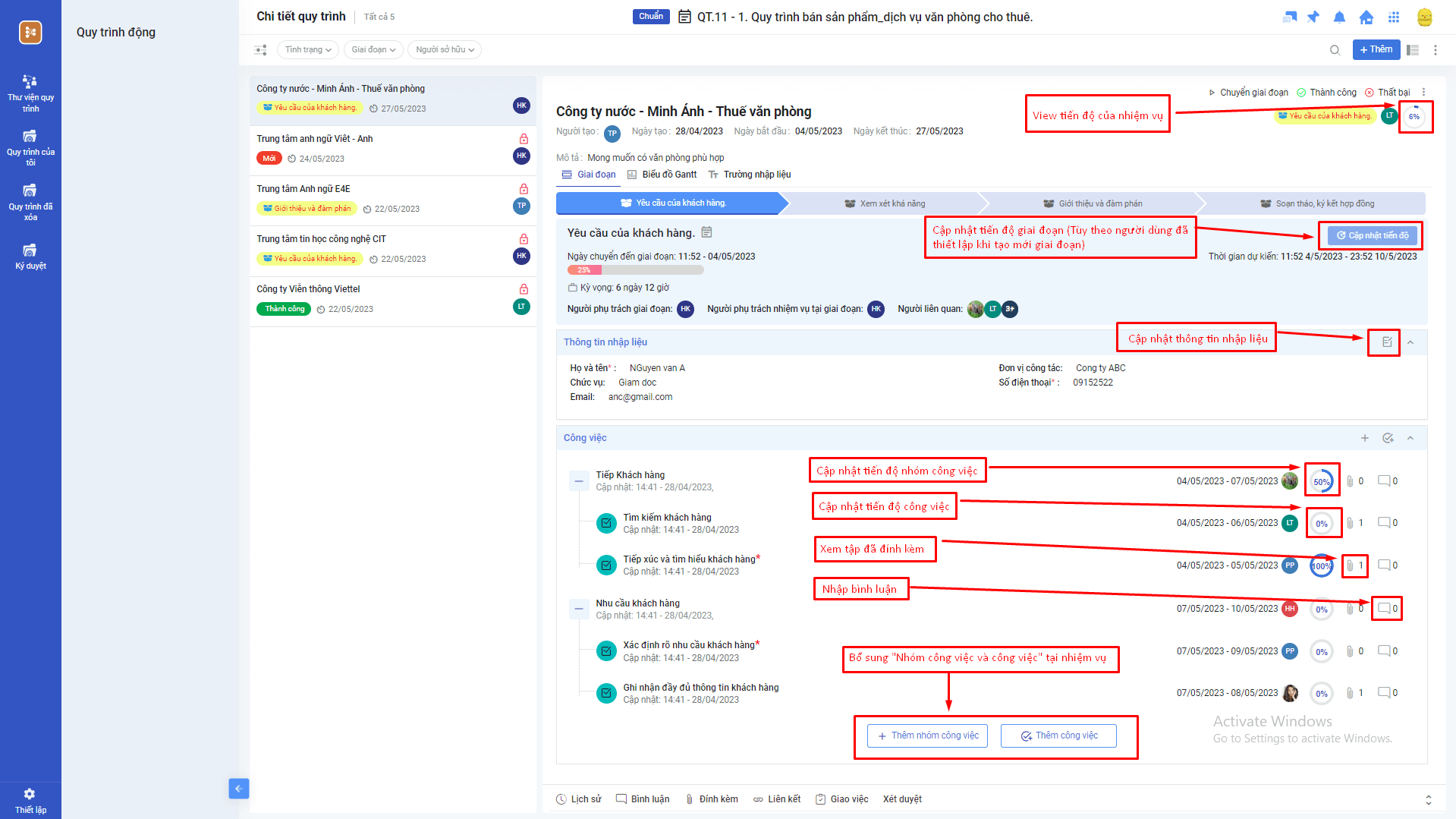Collapse Nhu cầu khách hàng task group
The image size is (1456, 819).
(579, 609)
